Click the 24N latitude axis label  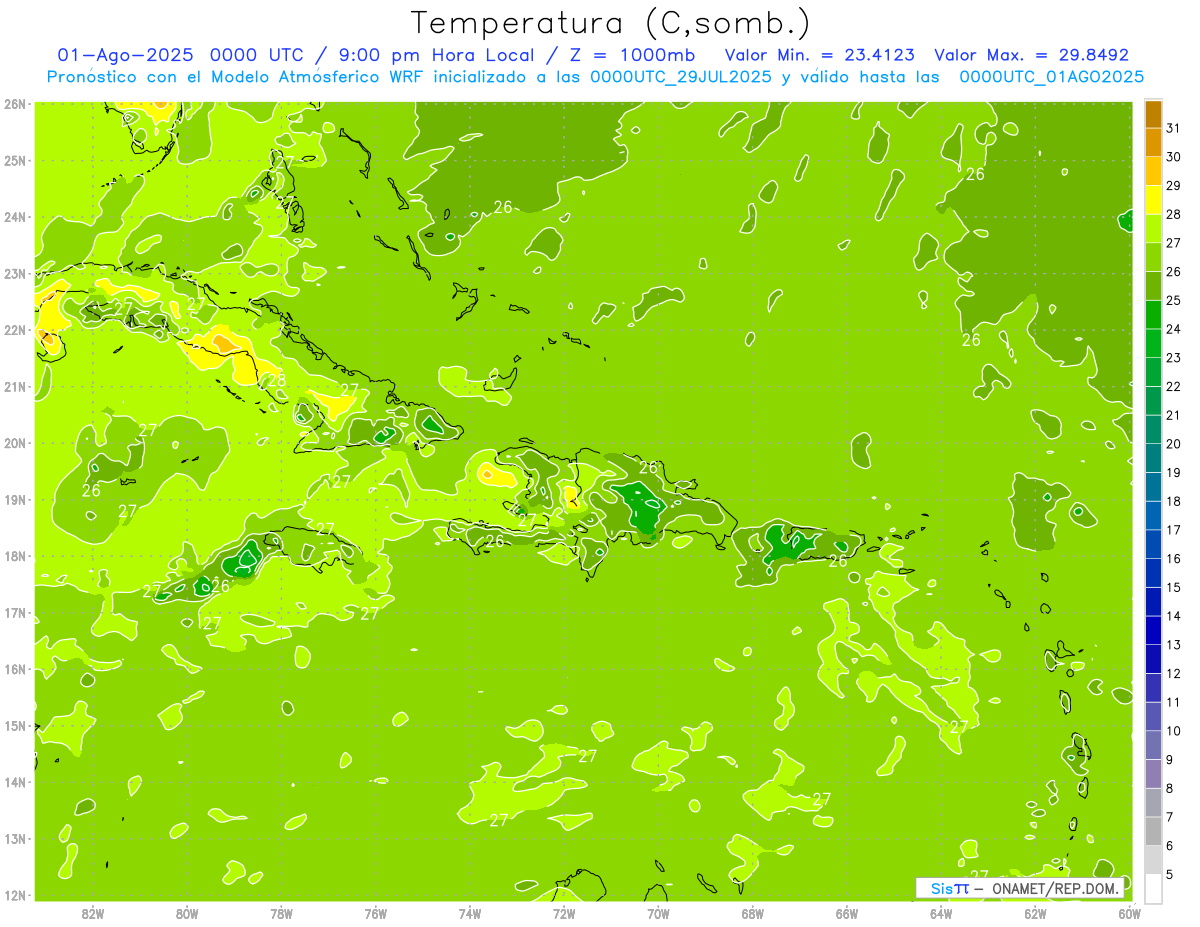pos(14,217)
